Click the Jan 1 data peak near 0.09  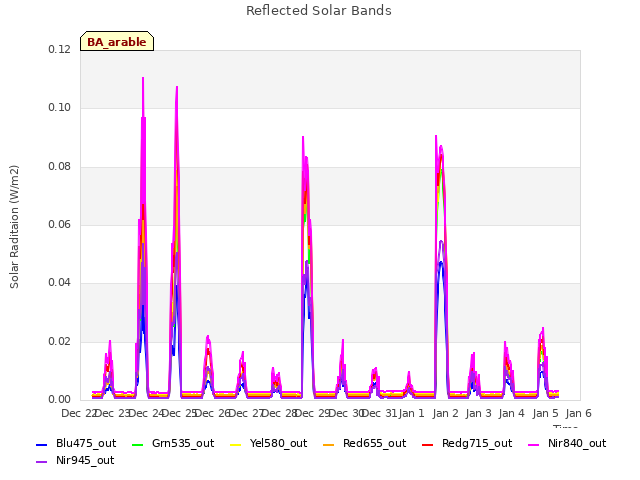pyautogui.click(x=436, y=137)
